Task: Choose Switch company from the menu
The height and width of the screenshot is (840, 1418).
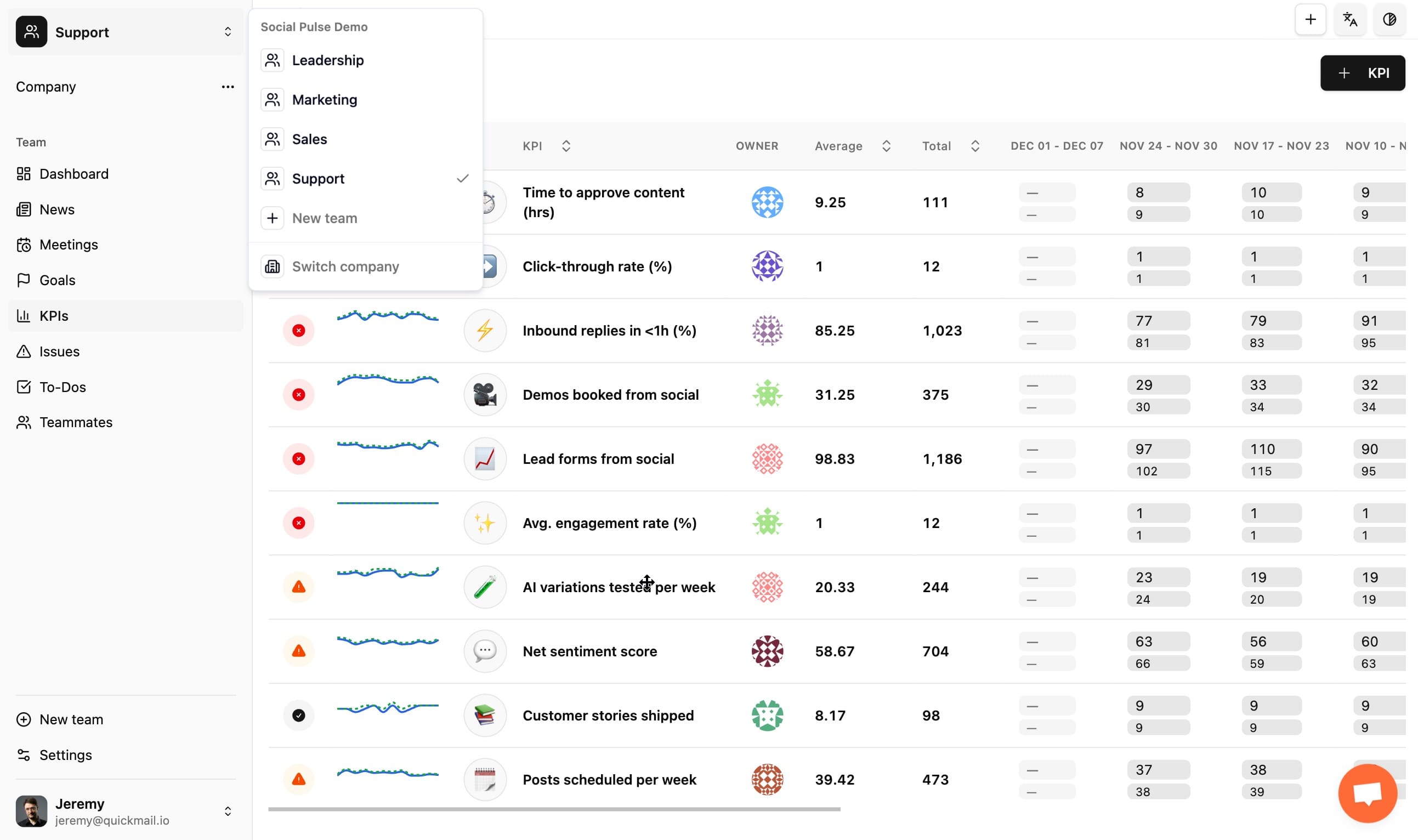Action: pyautogui.click(x=345, y=266)
